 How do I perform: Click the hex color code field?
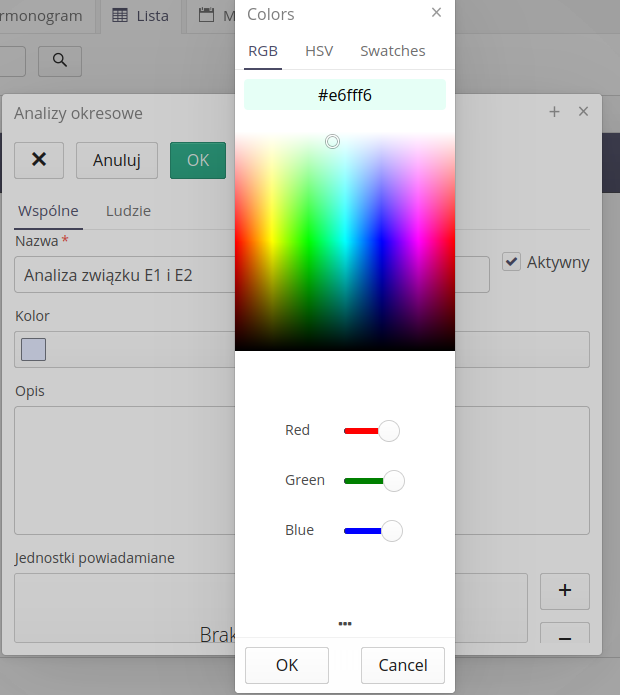(345, 95)
